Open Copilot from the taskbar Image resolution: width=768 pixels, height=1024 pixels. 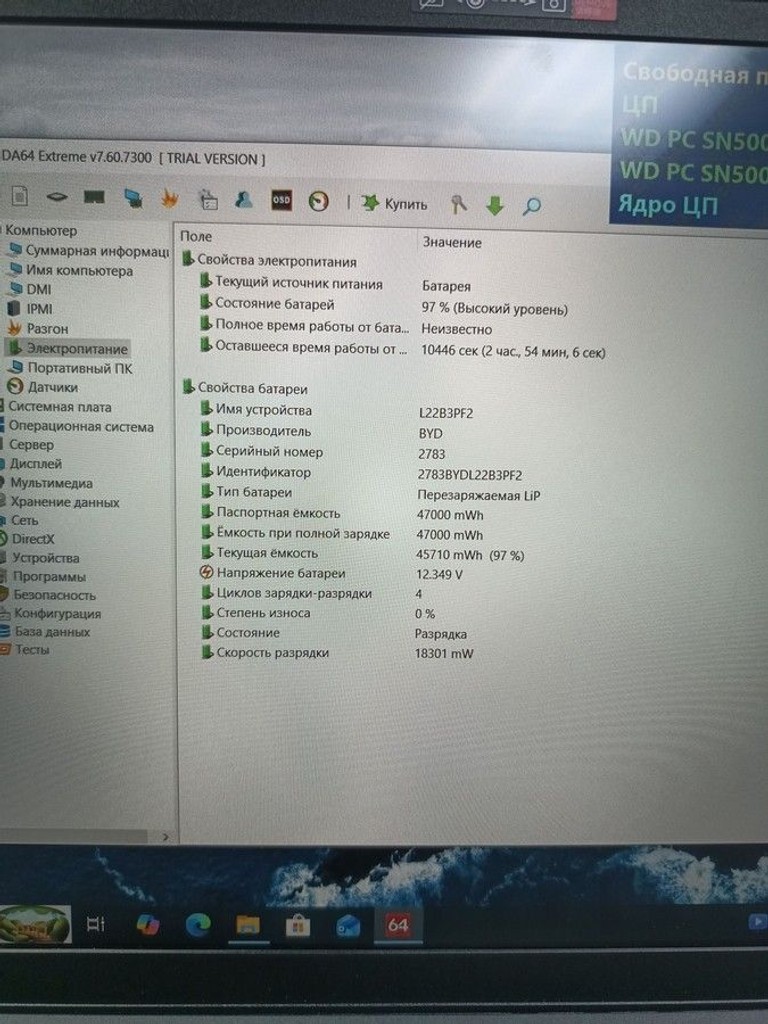[x=148, y=925]
